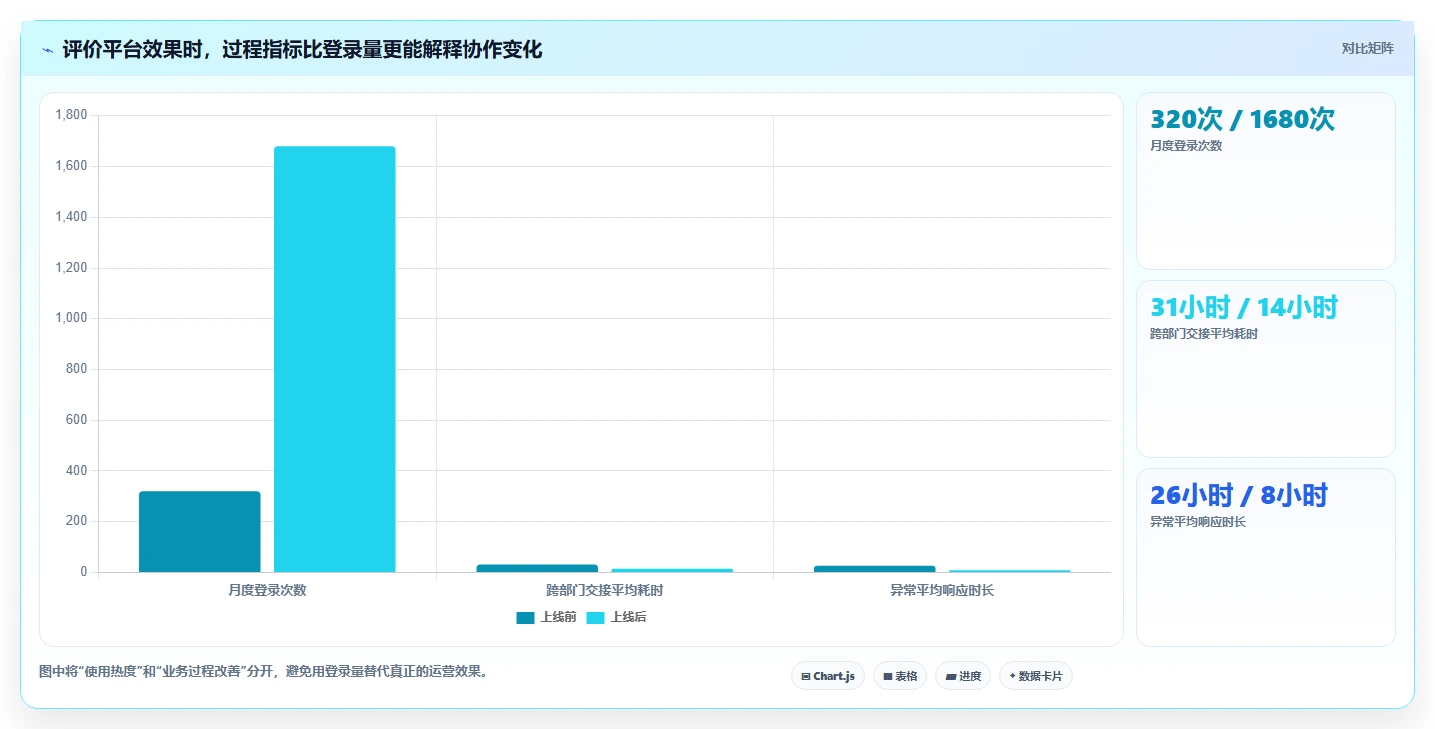Click the 跨部门交接平均耗时 card caption
This screenshot has width=1435, height=729.
(x=1204, y=333)
